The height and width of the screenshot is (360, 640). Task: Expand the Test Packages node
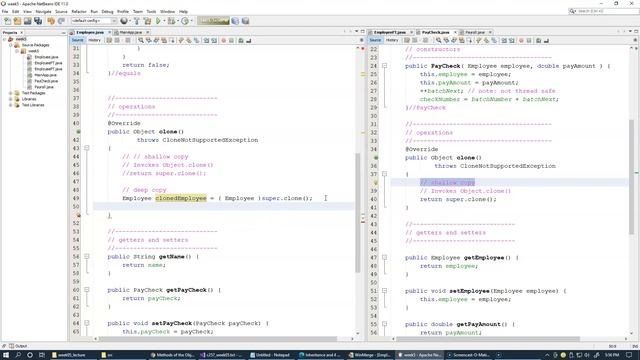click(11, 93)
